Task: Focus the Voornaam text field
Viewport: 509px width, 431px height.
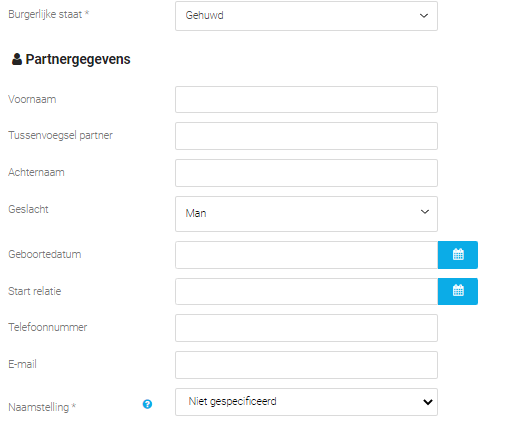Action: click(306, 99)
